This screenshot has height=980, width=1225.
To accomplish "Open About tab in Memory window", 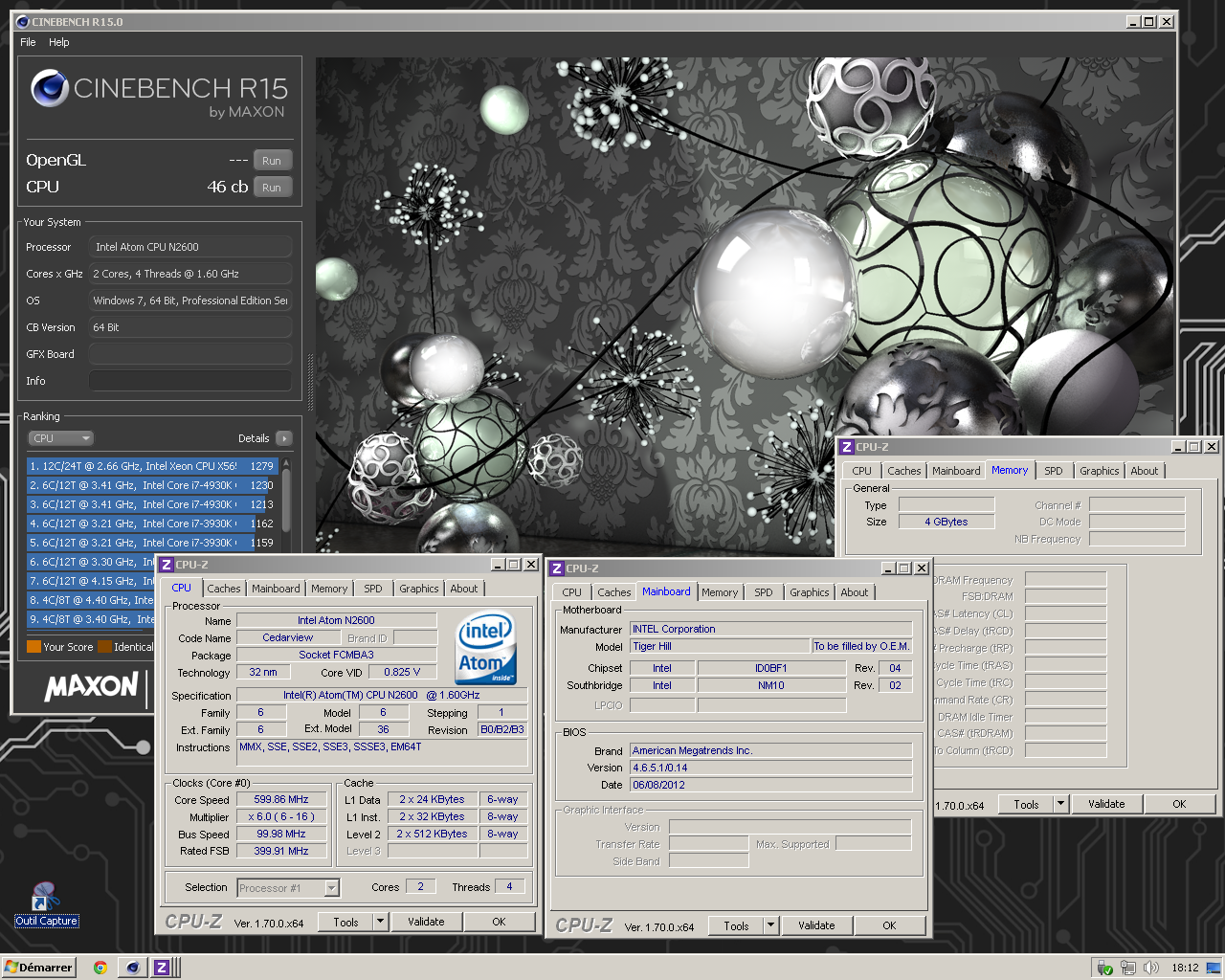I will (1145, 471).
